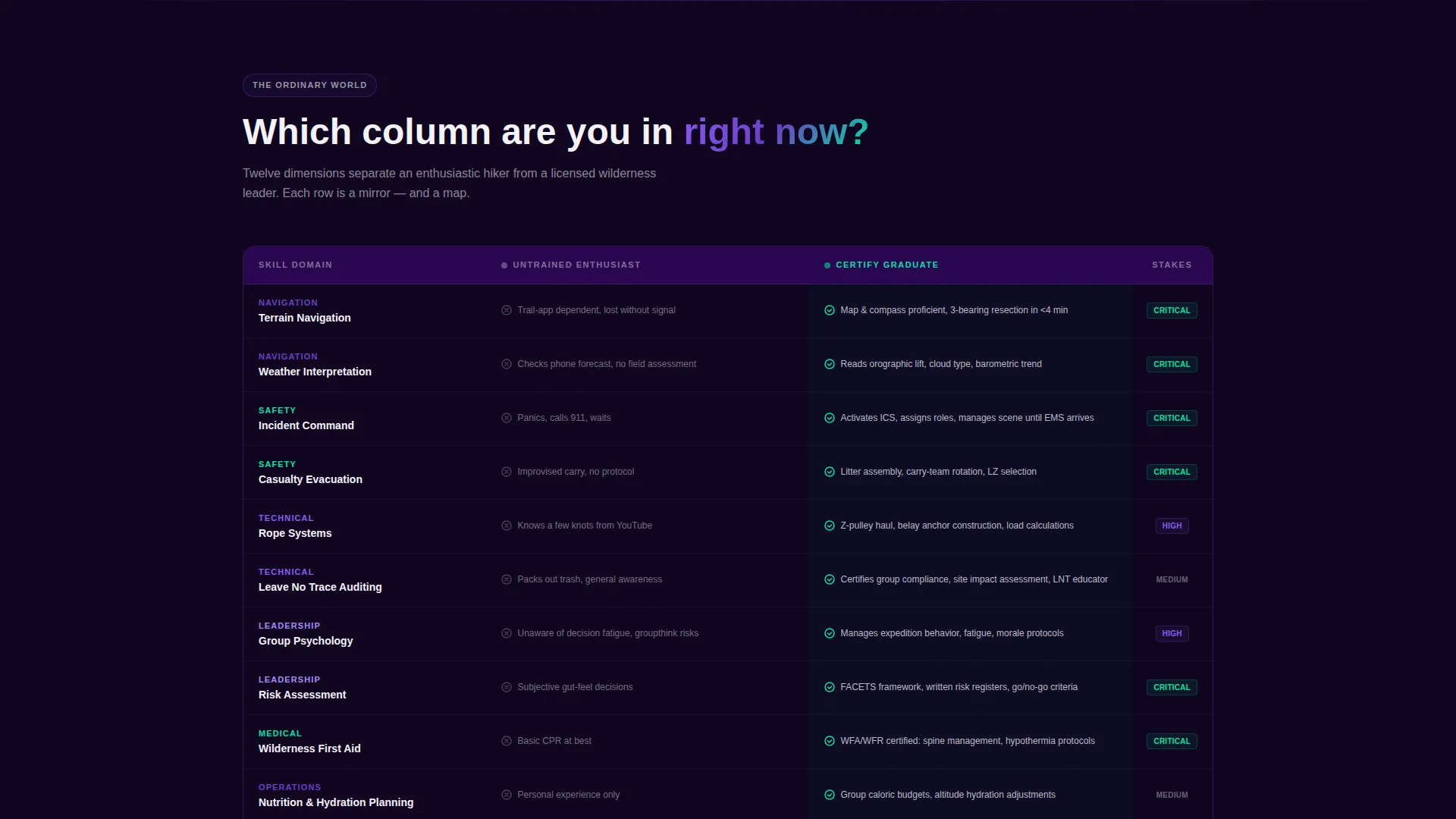This screenshot has height=819, width=1456.
Task: Click the CRITICAL badge in Casualty Evacuation row
Action: pos(1172,472)
